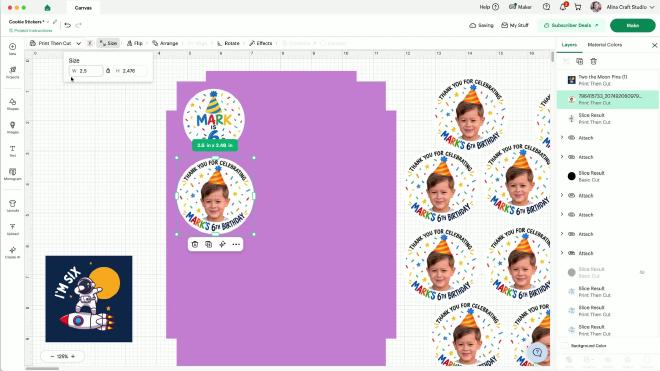Expand the Attach group just above black Slice Result
660x371 pixels.
pos(562,157)
